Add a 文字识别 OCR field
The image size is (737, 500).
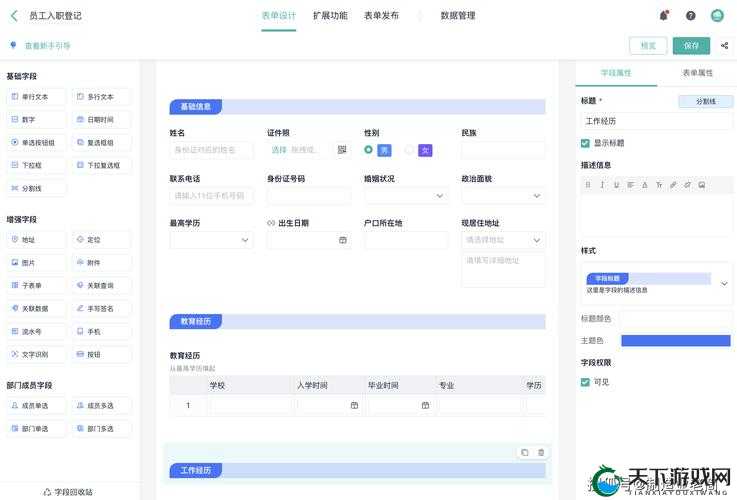tap(36, 354)
